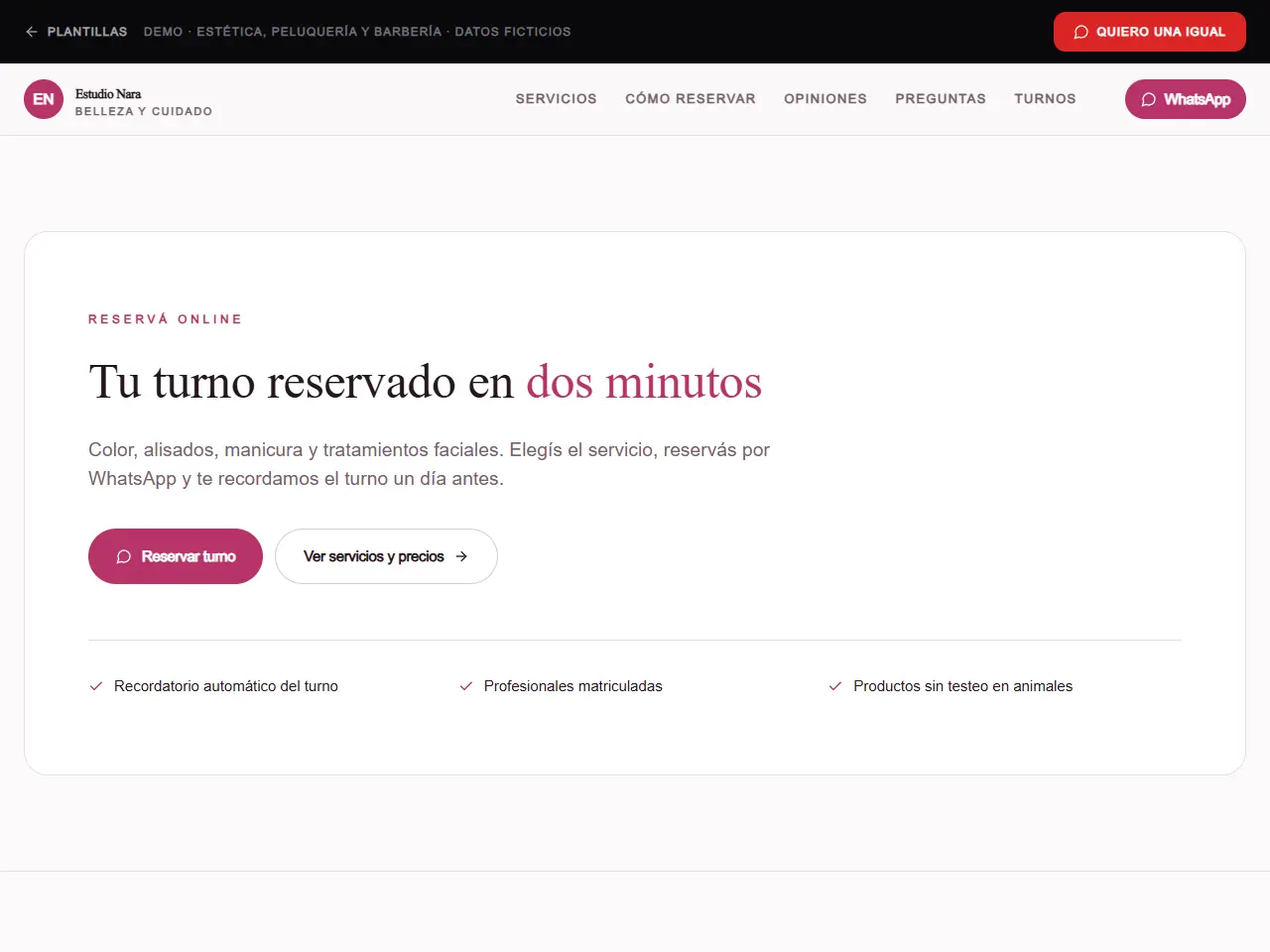This screenshot has width=1270, height=952.
Task: Click chat icon in Quiero una igual button
Action: click(1081, 32)
